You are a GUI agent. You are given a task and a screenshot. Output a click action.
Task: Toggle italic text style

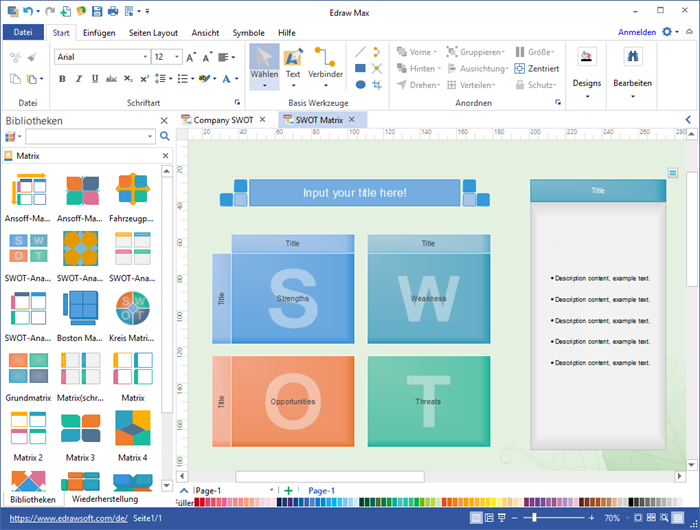coord(77,79)
